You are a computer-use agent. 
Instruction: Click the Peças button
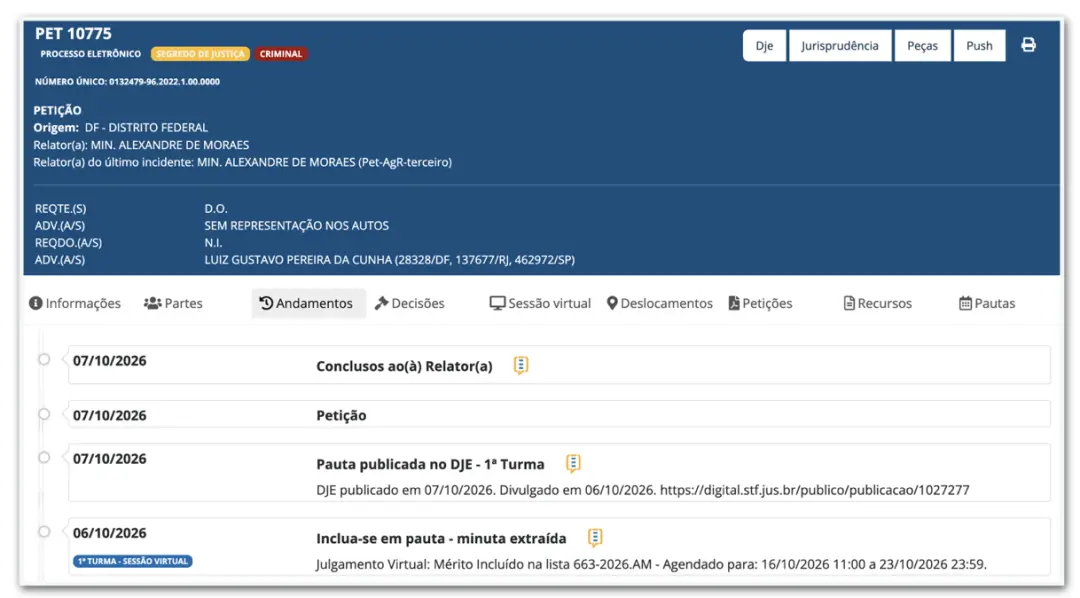tap(922, 45)
